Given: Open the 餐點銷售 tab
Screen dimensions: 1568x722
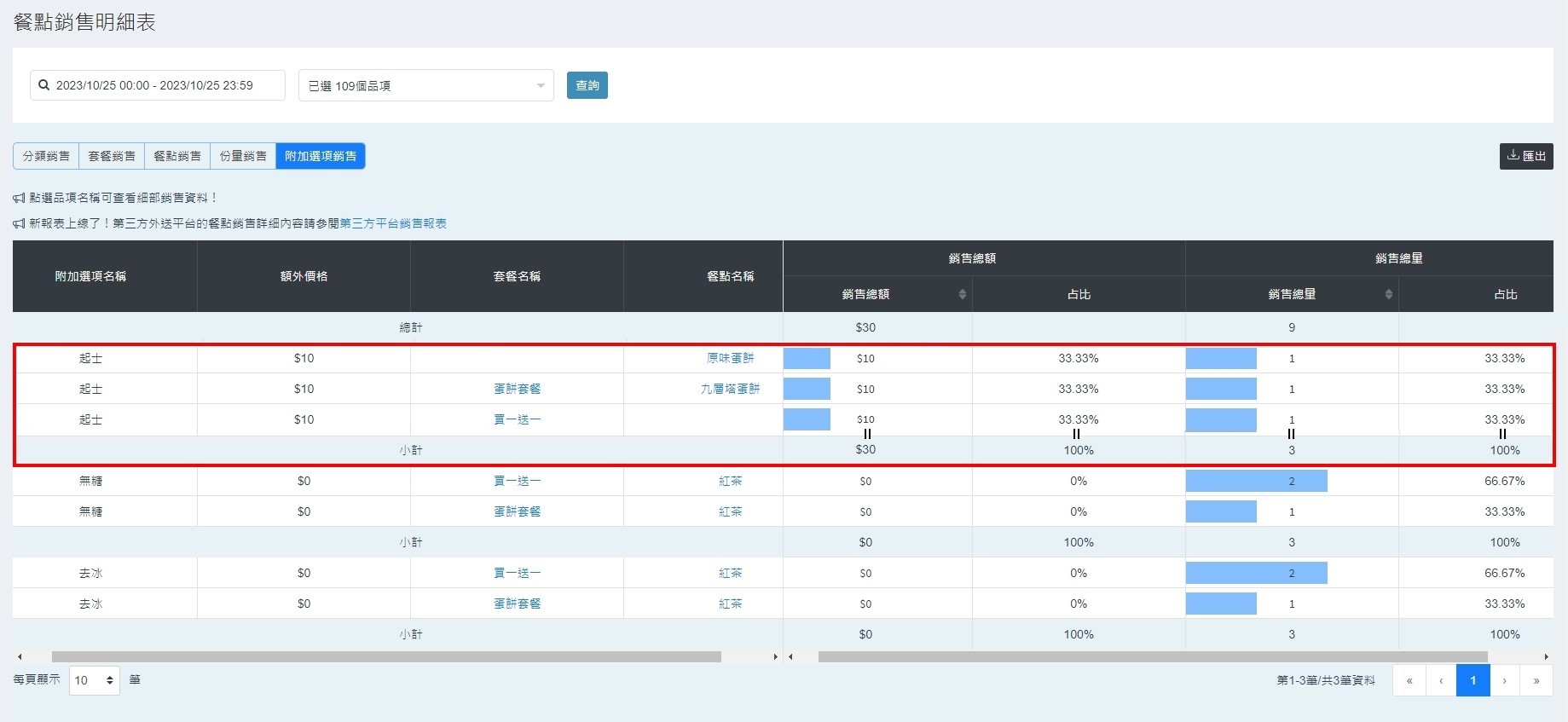Looking at the screenshot, I should tap(177, 156).
